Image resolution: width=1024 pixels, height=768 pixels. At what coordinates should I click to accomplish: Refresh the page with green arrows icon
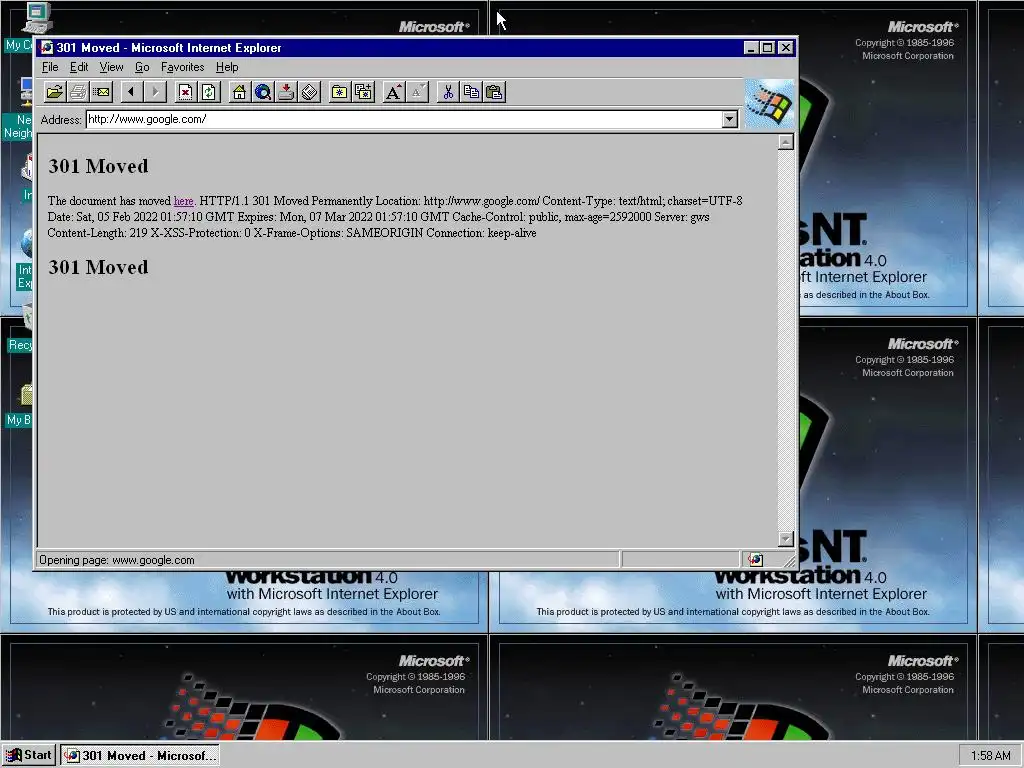pyautogui.click(x=209, y=92)
